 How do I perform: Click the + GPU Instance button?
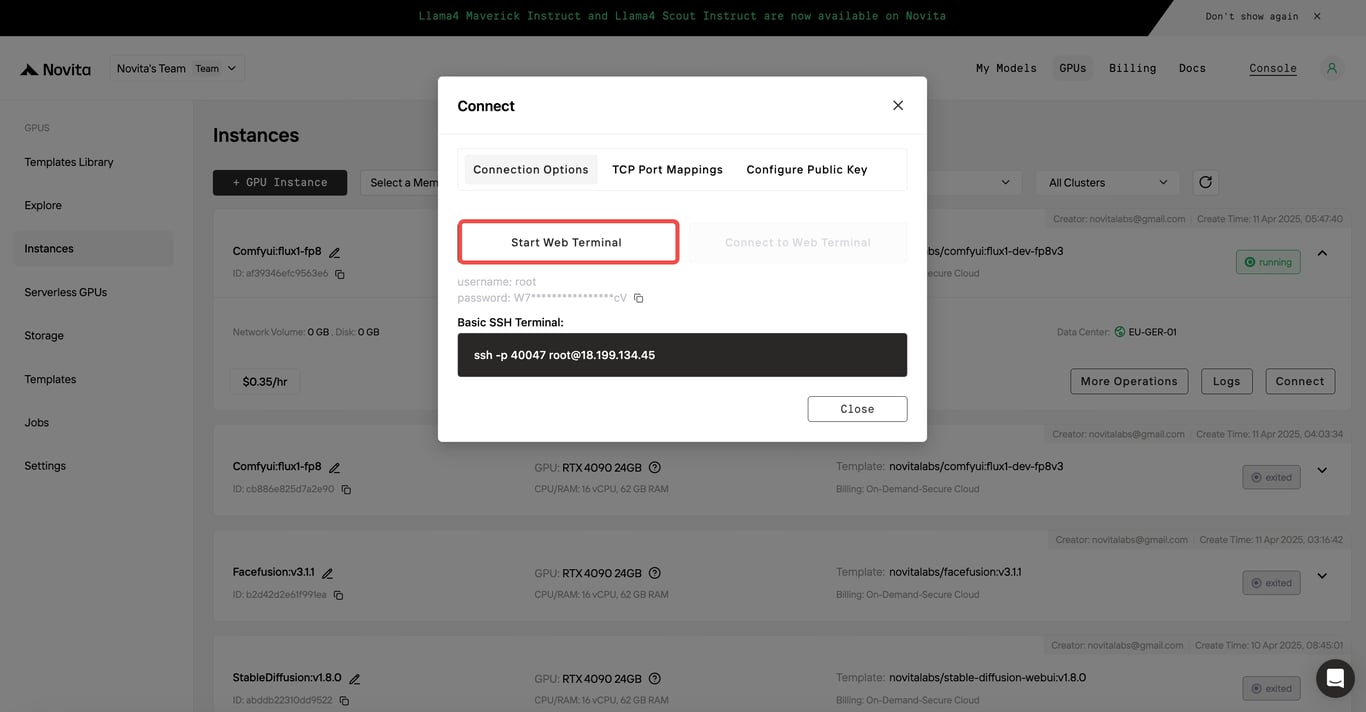click(280, 182)
